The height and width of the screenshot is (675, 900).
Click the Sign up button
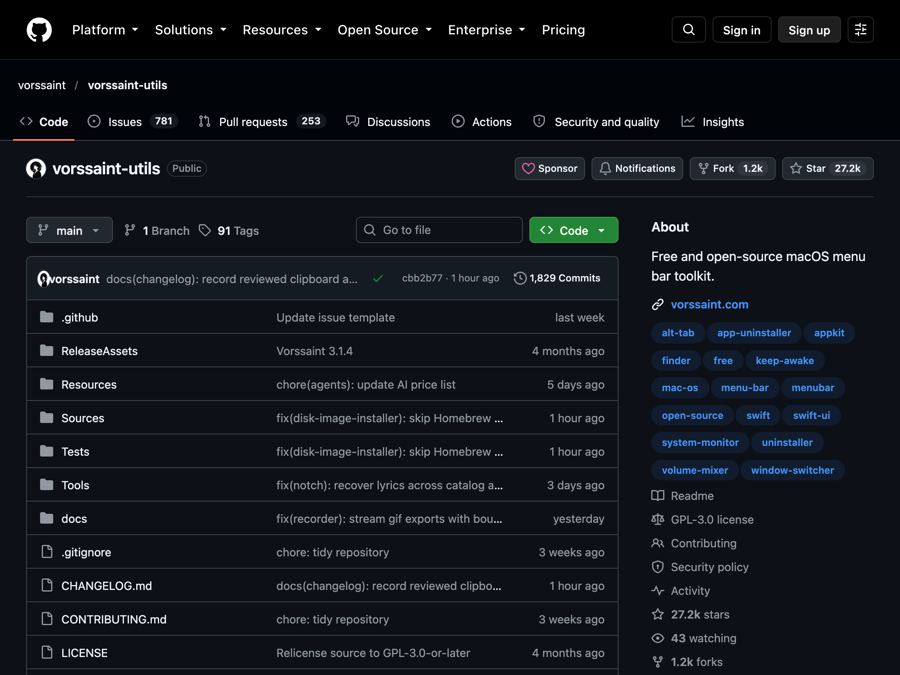(809, 30)
